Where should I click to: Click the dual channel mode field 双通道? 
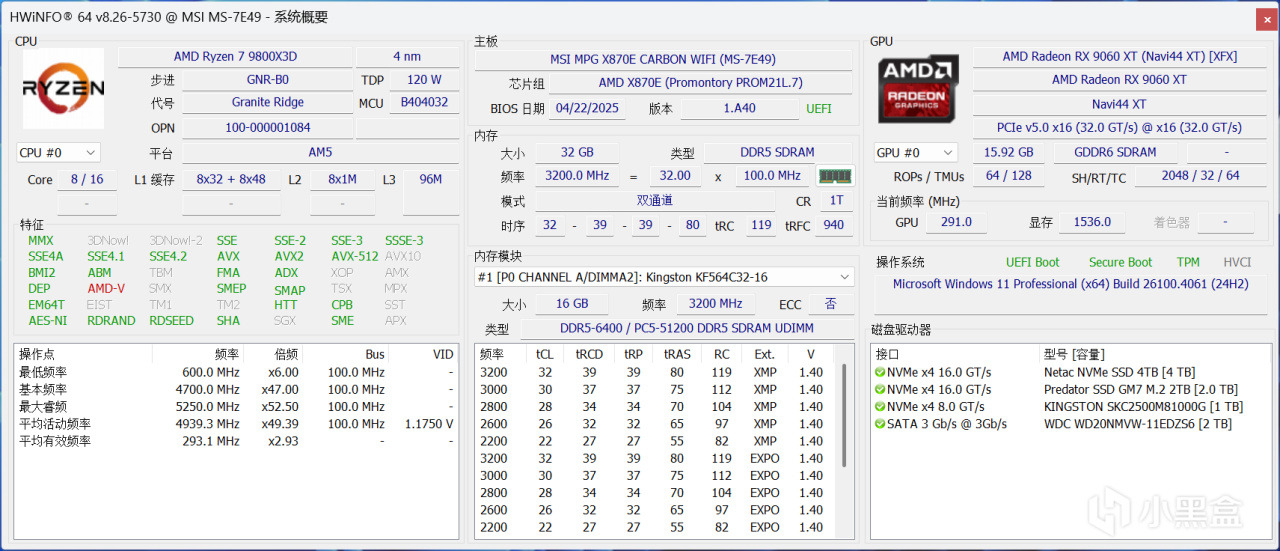point(654,200)
